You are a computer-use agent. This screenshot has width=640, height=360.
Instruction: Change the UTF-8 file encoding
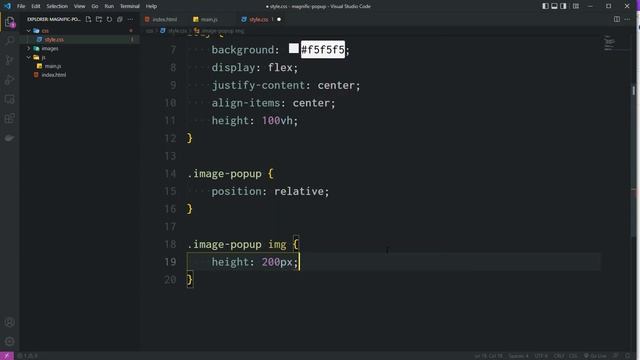pos(541,356)
